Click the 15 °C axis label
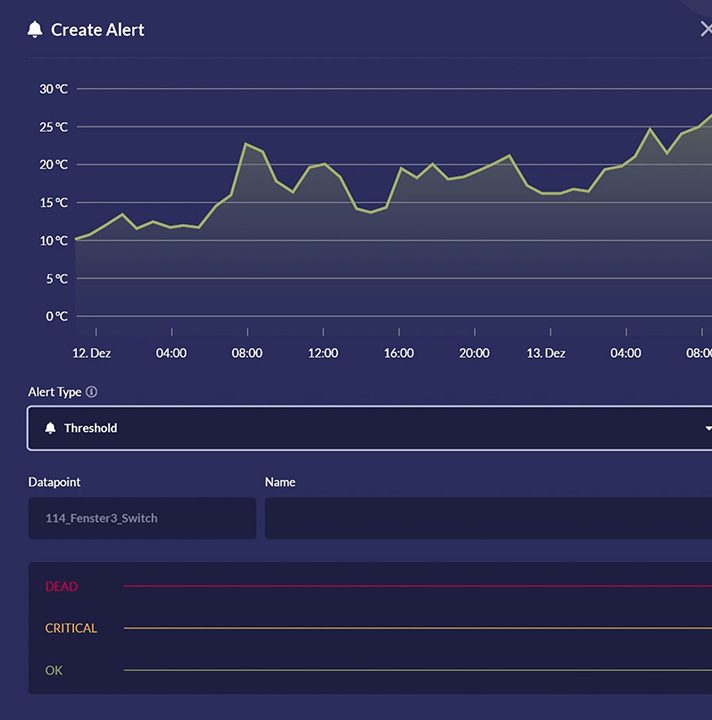This screenshot has width=712, height=720. coord(54,202)
